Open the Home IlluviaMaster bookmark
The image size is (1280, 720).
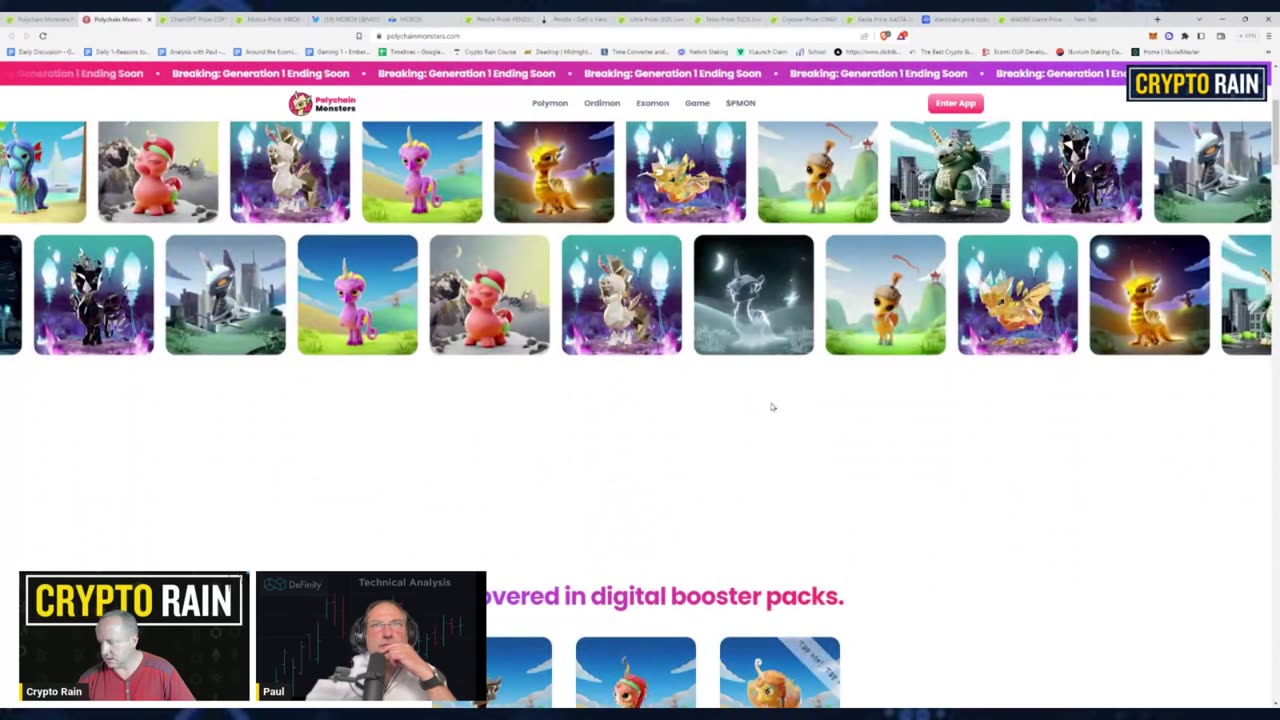coord(1167,52)
